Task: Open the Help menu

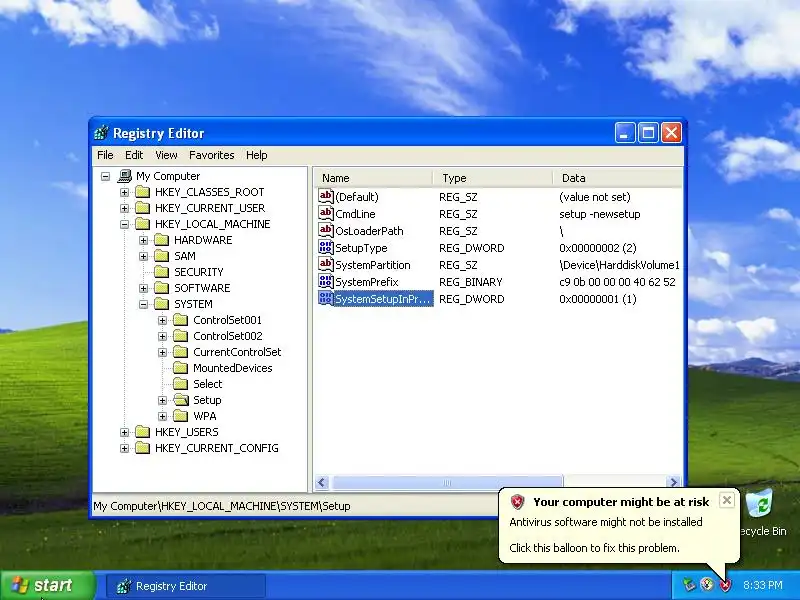Action: point(256,155)
